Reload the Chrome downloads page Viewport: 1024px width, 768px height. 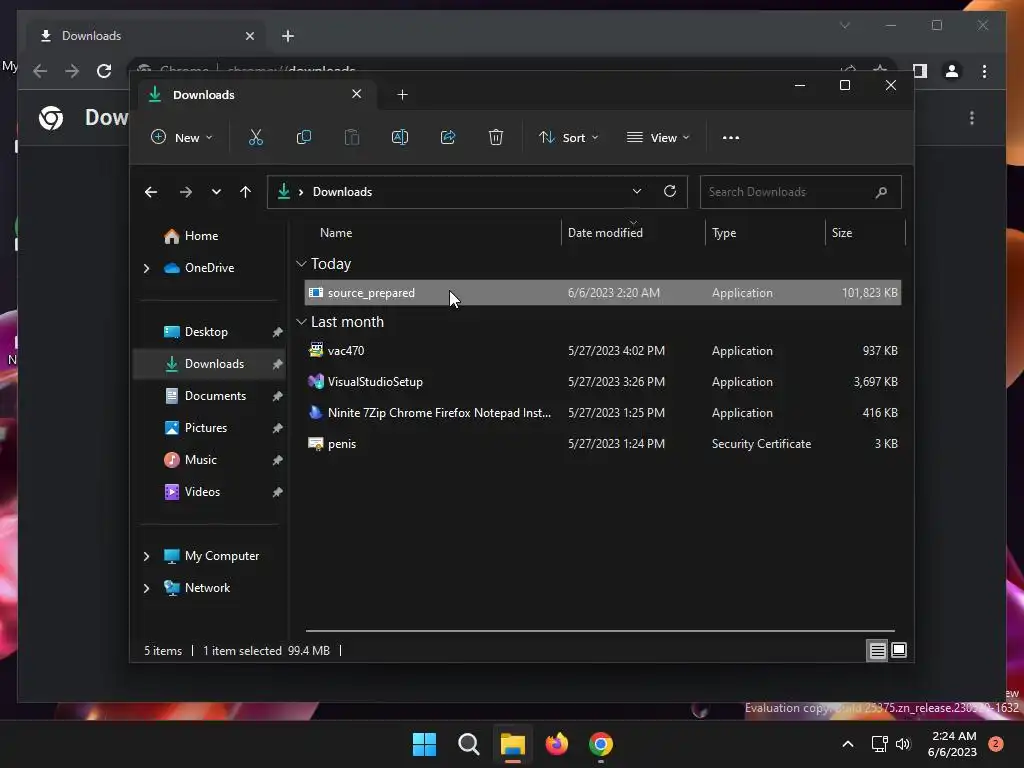(x=104, y=71)
